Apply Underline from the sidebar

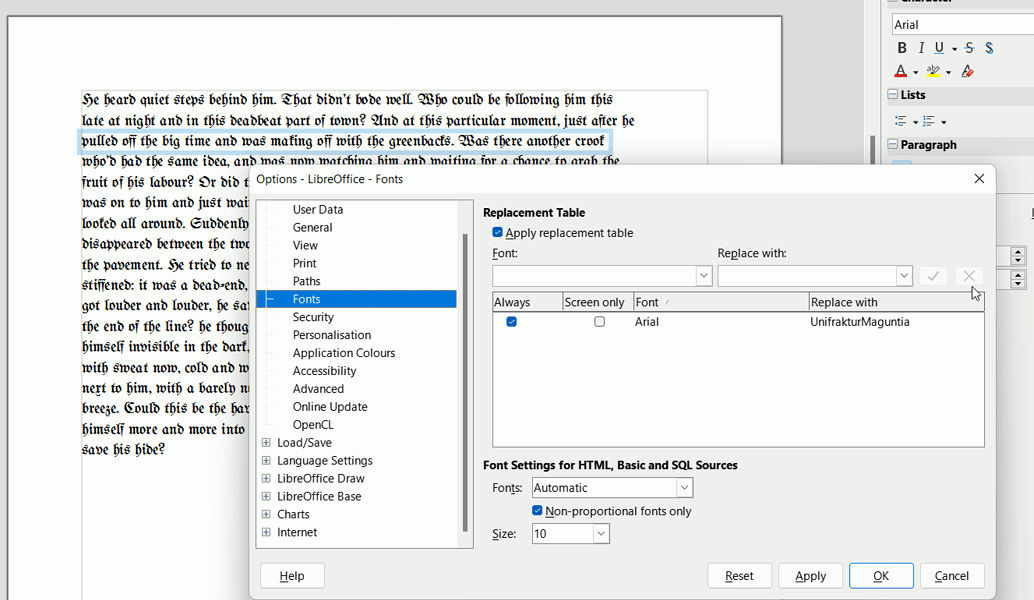click(x=939, y=47)
